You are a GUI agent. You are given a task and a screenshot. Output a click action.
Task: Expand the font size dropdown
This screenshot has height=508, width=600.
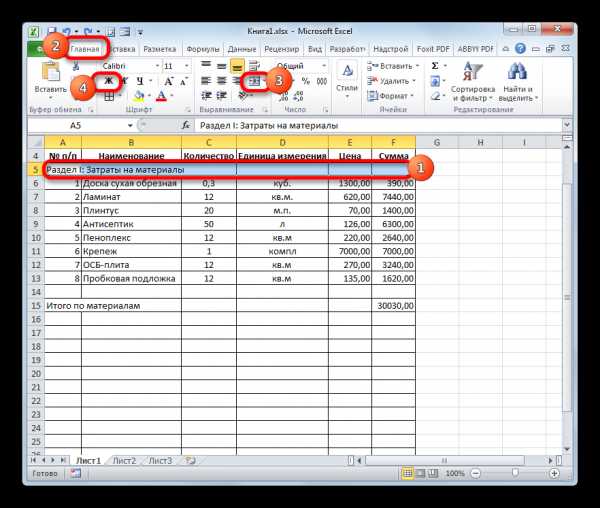(x=182, y=66)
